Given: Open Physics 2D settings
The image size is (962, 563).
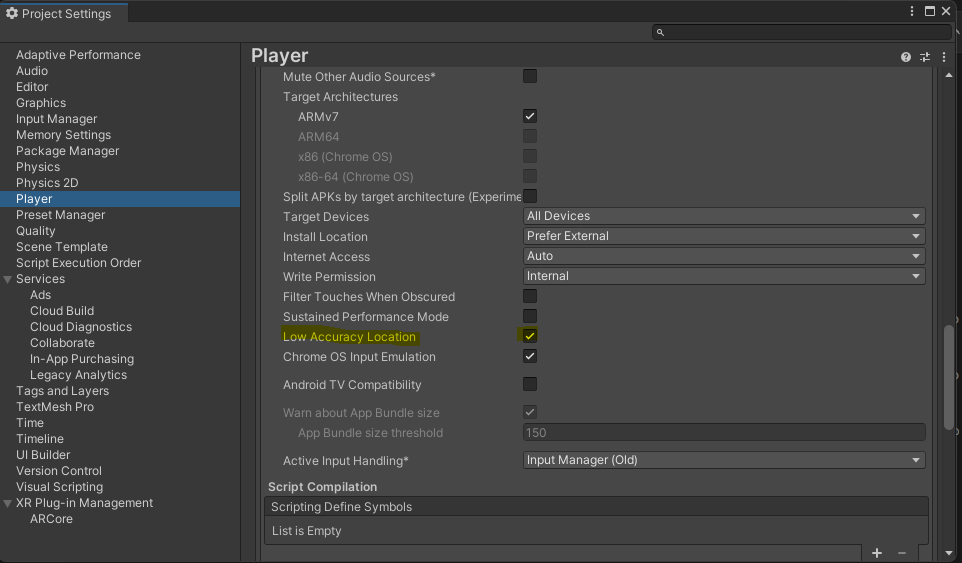Looking at the screenshot, I should (47, 183).
